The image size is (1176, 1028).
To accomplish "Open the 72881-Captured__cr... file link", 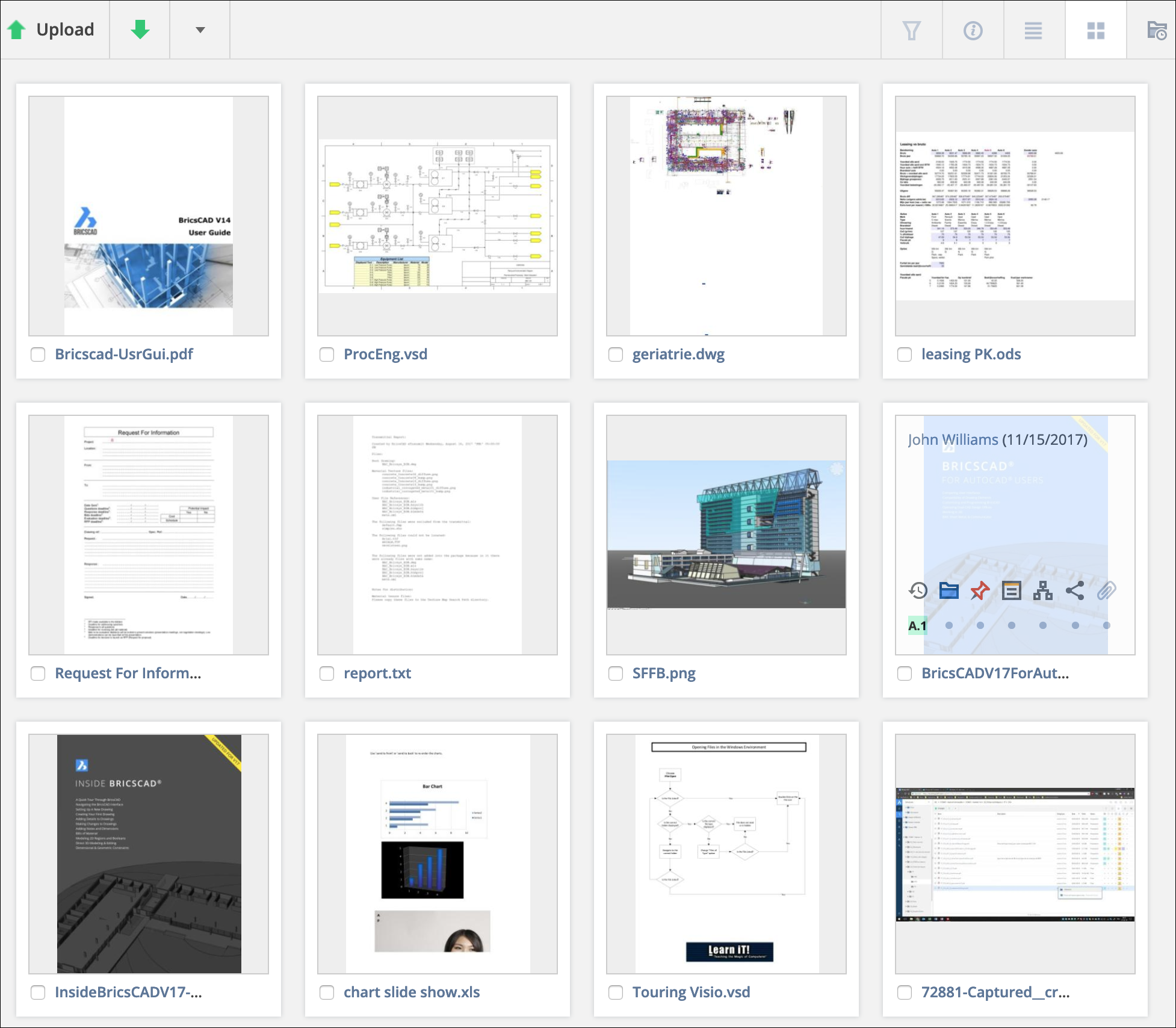I will [995, 992].
